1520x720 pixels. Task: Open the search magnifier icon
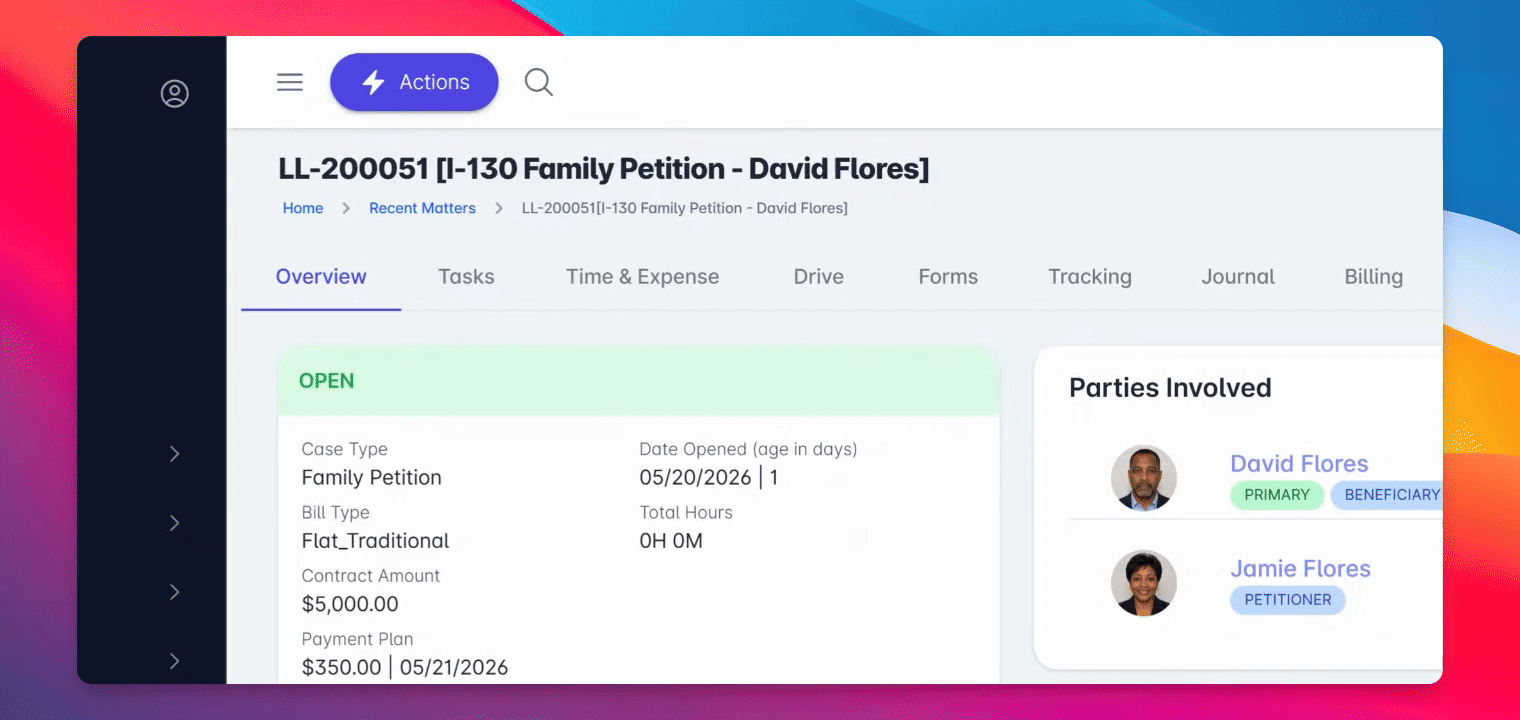coord(539,82)
